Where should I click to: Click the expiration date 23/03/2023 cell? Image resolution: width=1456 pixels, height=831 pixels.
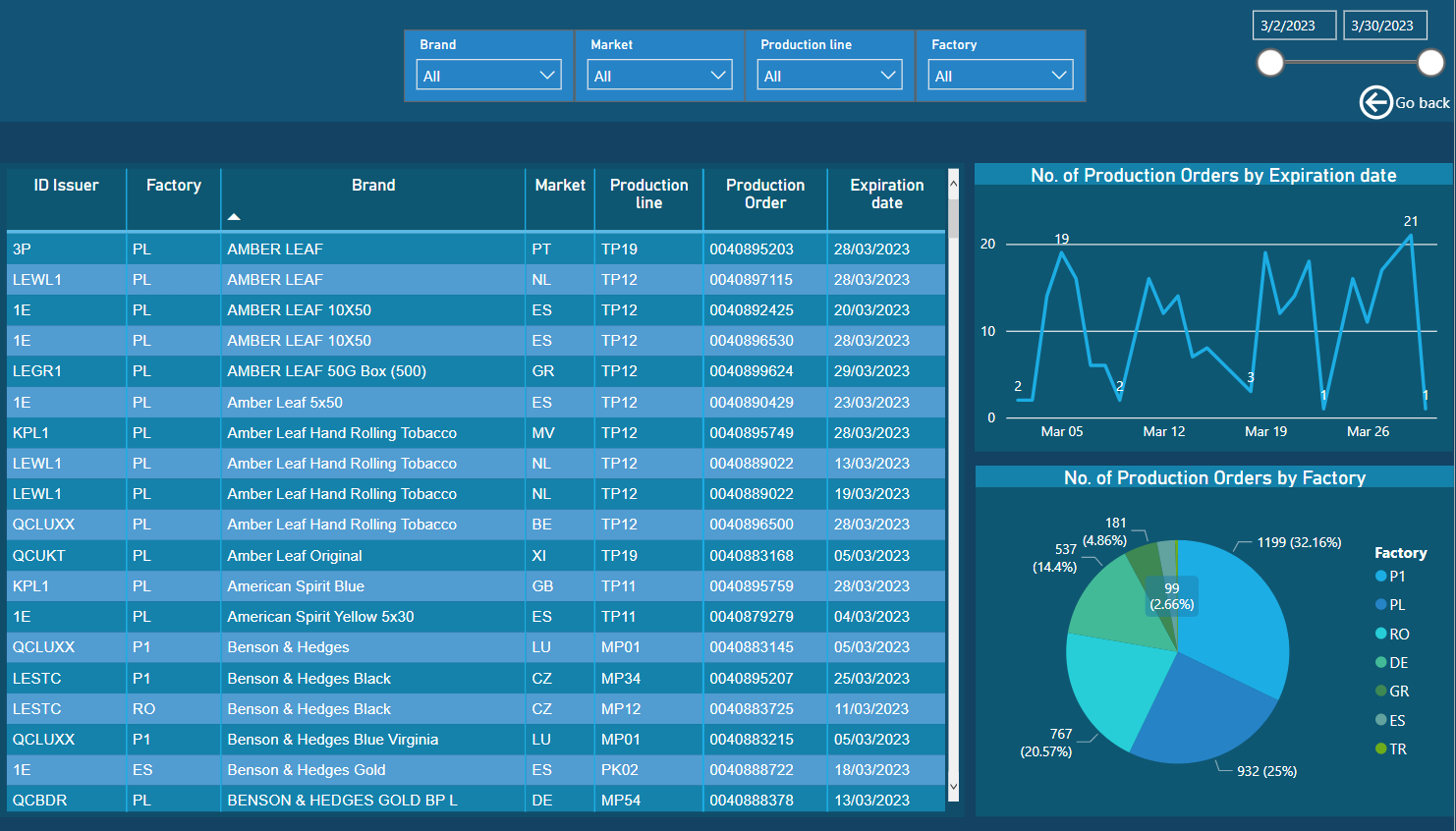click(886, 403)
